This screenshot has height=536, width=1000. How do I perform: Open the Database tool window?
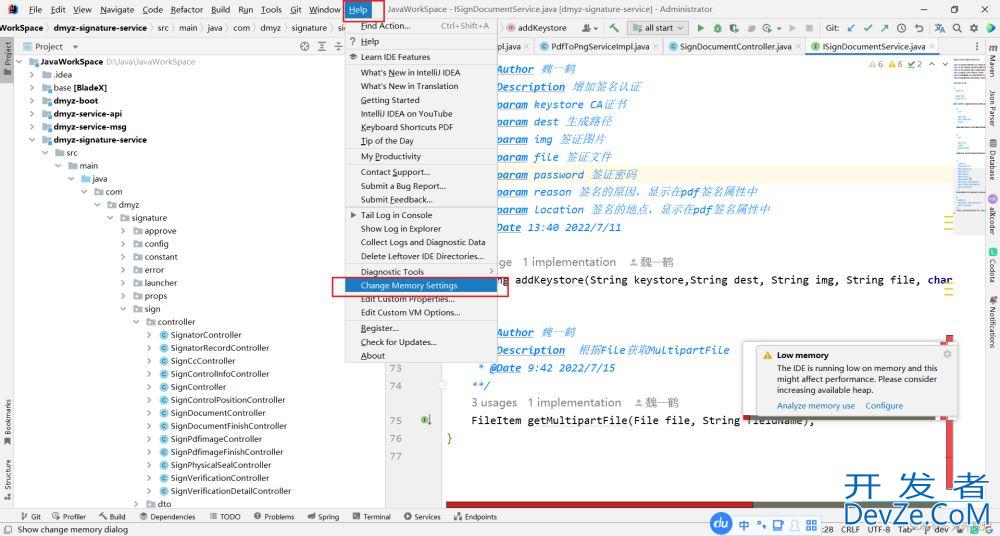[992, 160]
